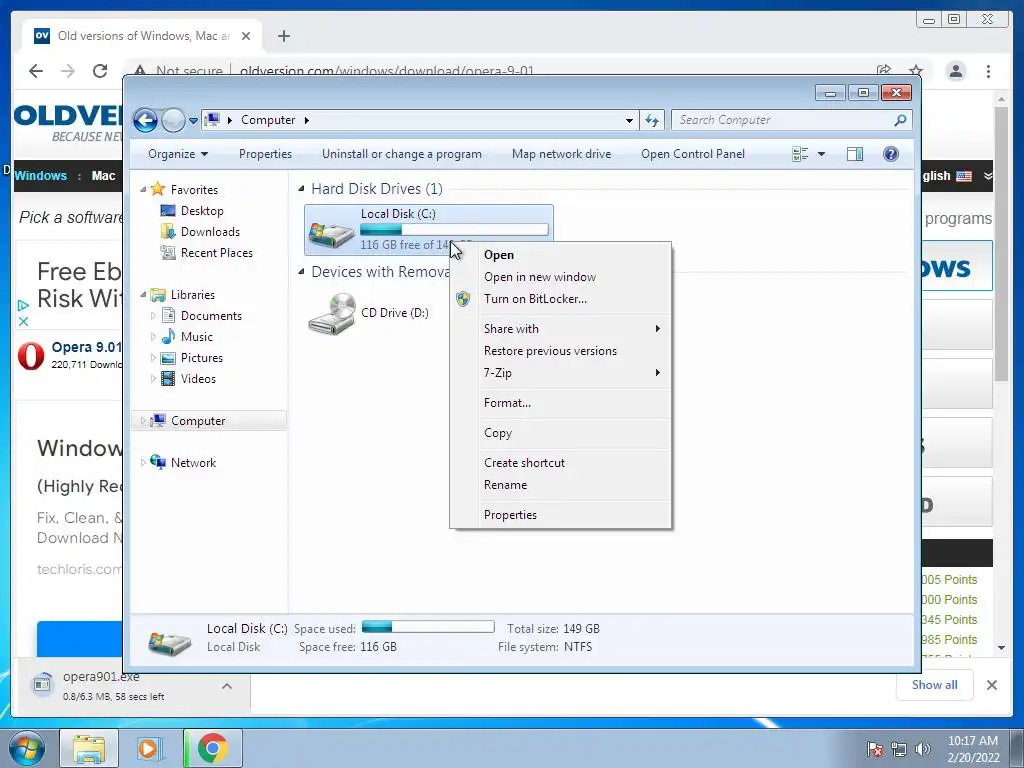Image resolution: width=1024 pixels, height=768 pixels.
Task: Click the Explorer help icon
Action: 891,154
